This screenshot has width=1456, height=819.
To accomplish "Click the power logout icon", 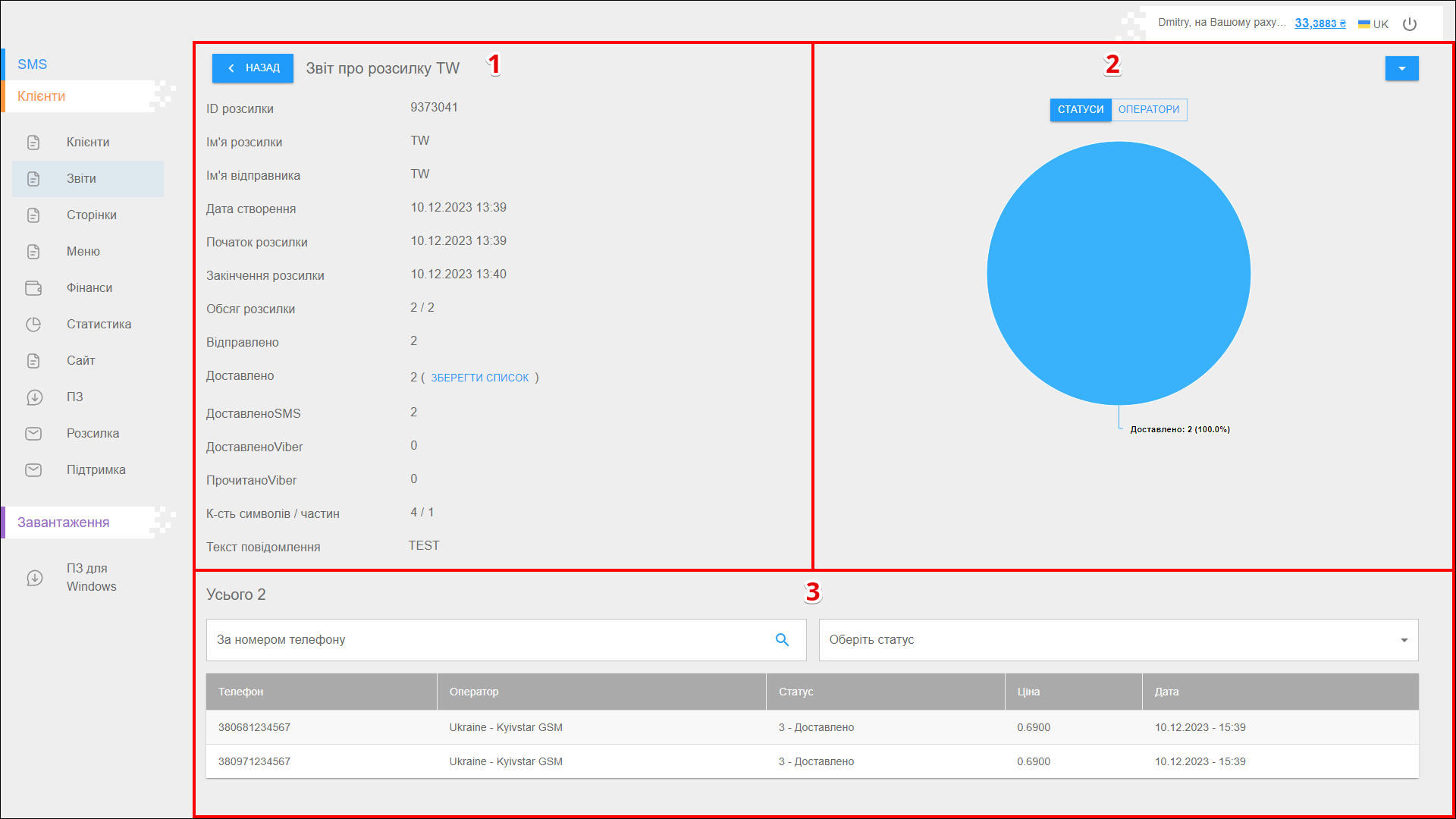I will pos(1409,24).
